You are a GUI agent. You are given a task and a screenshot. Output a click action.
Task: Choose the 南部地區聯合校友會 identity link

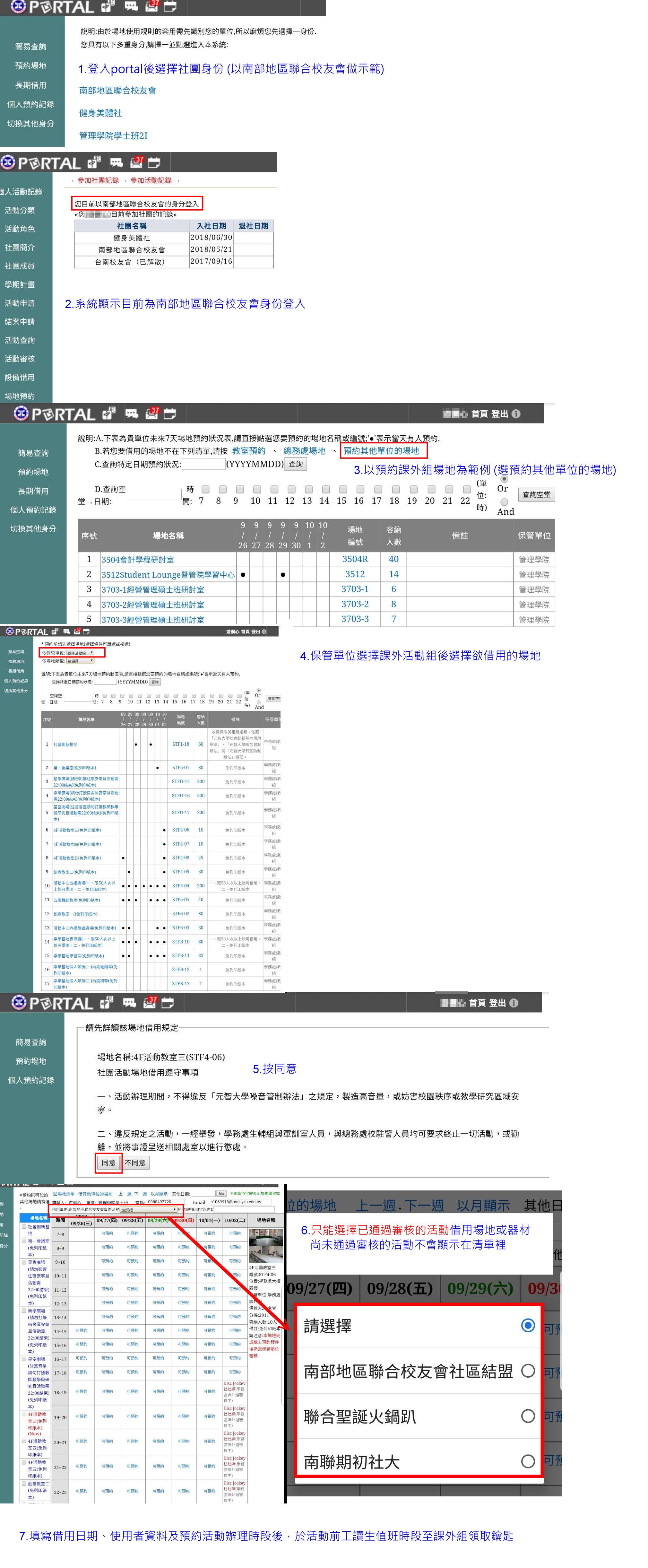[x=117, y=90]
